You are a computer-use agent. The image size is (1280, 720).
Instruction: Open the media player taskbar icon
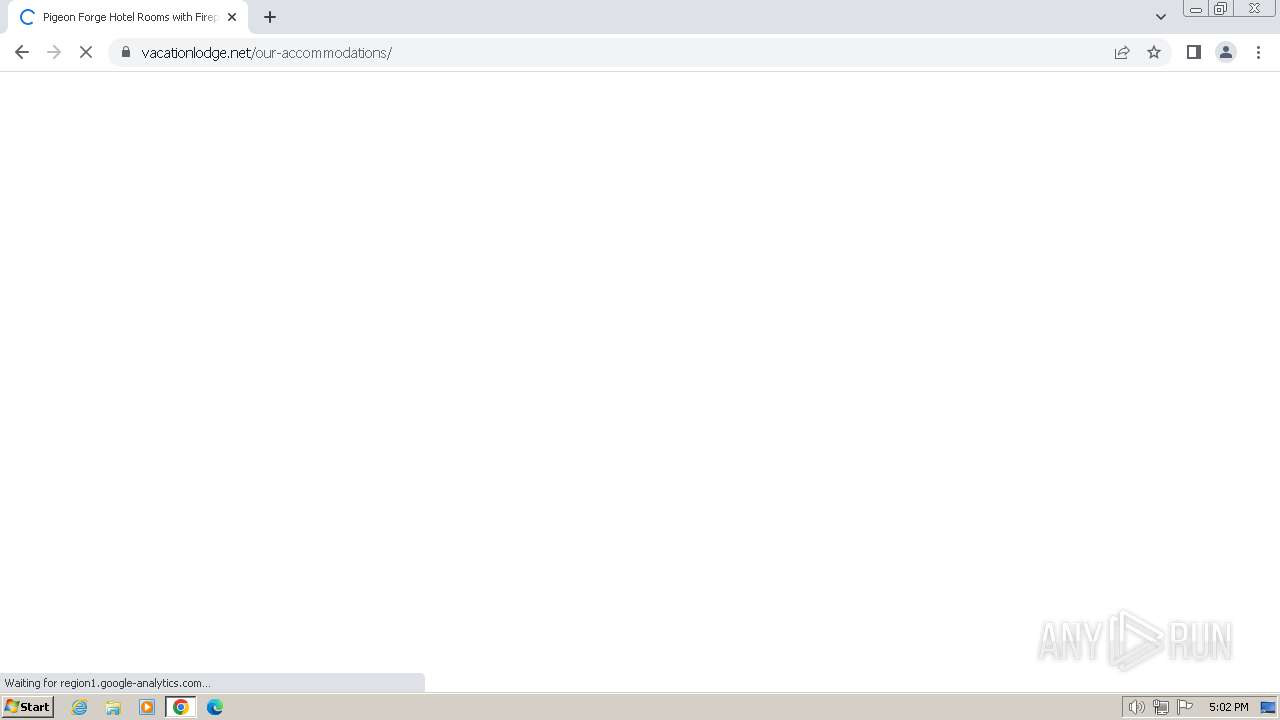pos(147,707)
